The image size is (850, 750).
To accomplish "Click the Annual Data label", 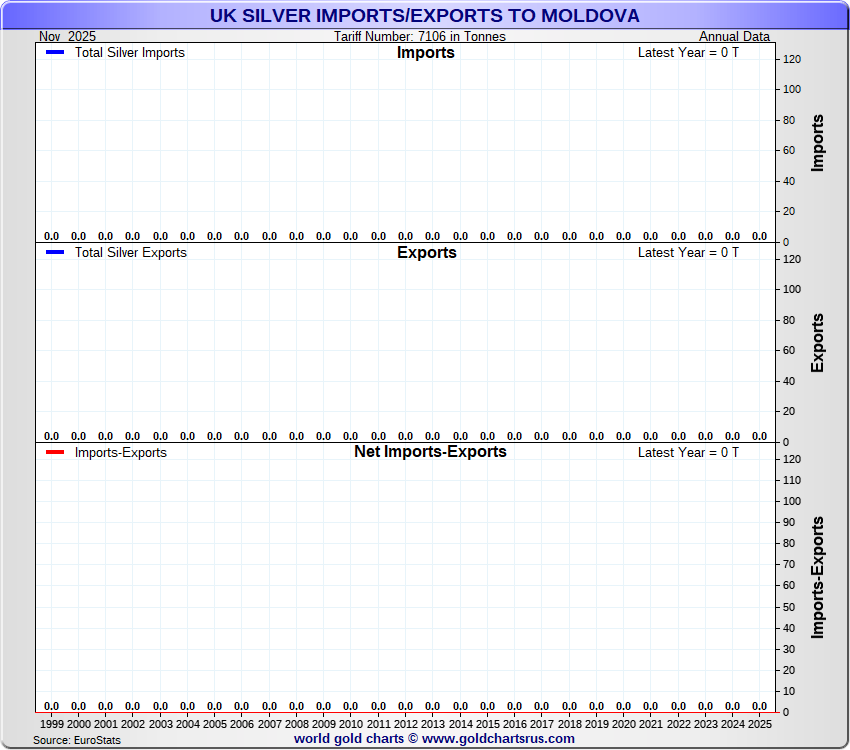I will pyautogui.click(x=734, y=37).
